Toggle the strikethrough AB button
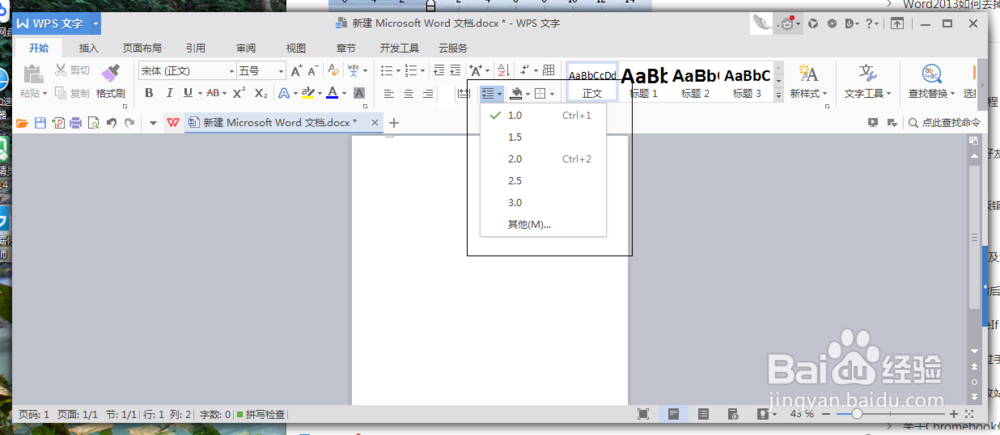This screenshot has height=435, width=1000. (x=214, y=93)
